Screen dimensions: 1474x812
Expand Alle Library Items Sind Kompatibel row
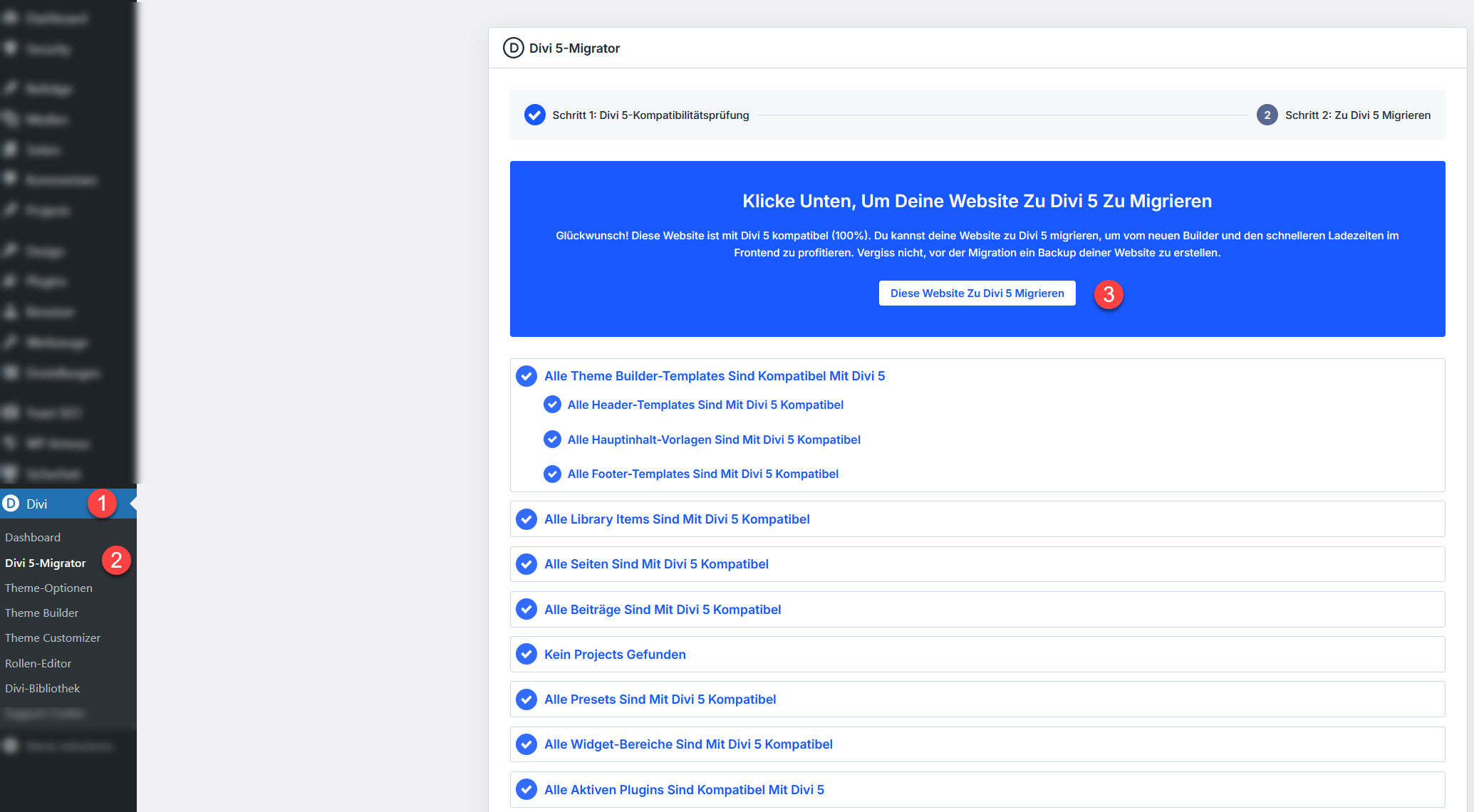click(977, 519)
